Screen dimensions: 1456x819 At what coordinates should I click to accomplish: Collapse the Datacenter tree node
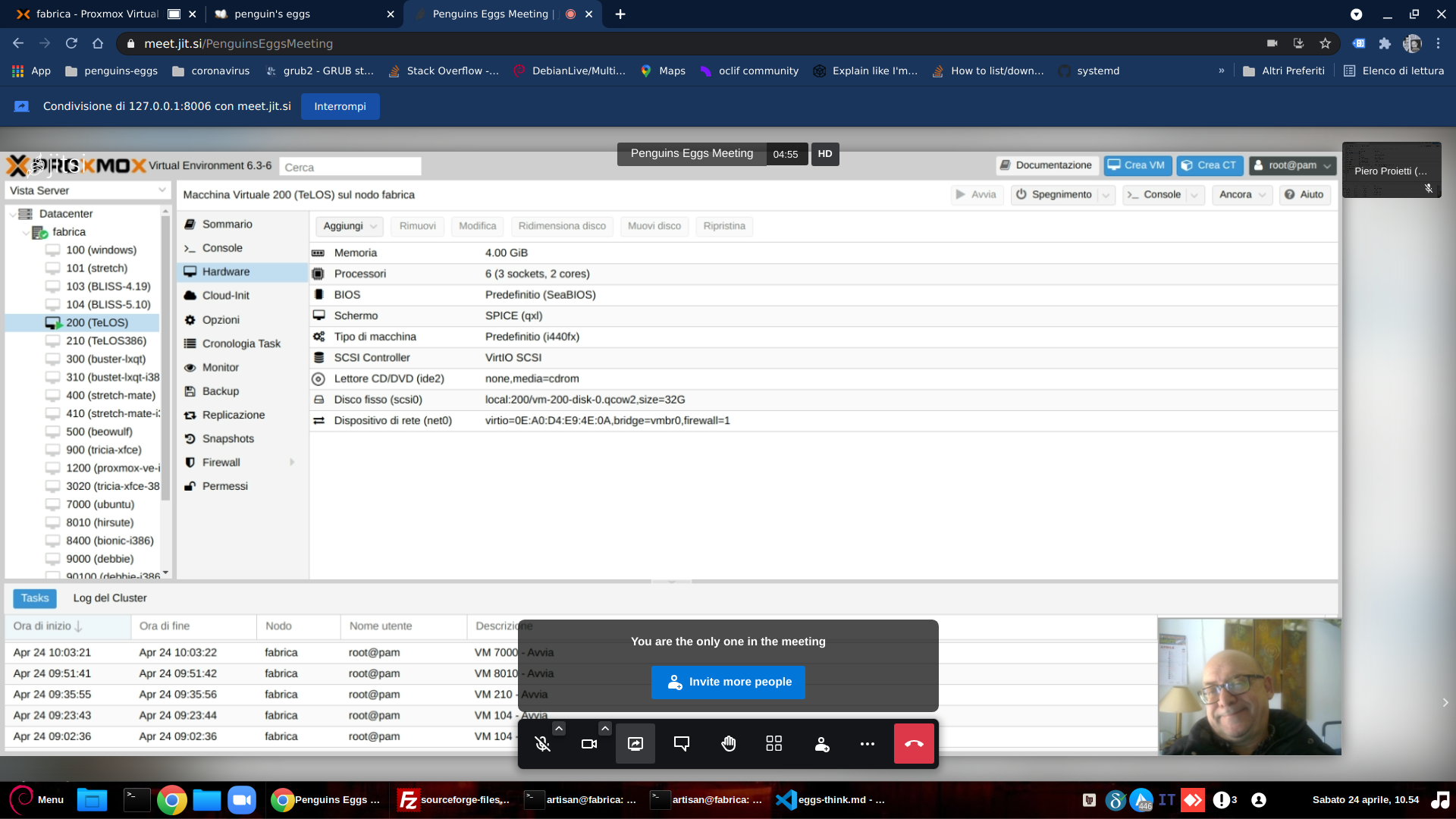click(x=13, y=215)
